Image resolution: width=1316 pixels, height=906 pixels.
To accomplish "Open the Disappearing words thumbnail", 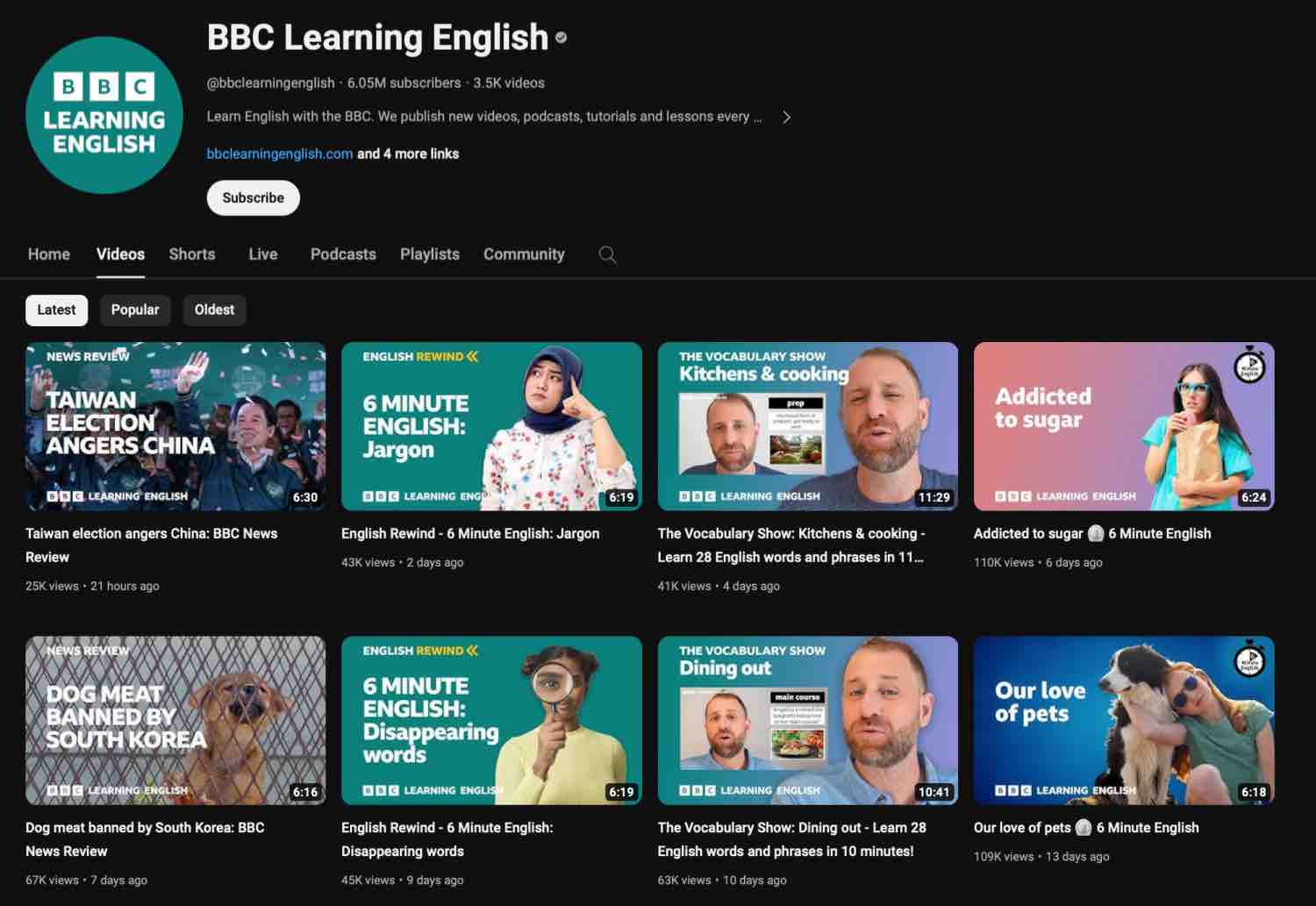I will point(491,720).
